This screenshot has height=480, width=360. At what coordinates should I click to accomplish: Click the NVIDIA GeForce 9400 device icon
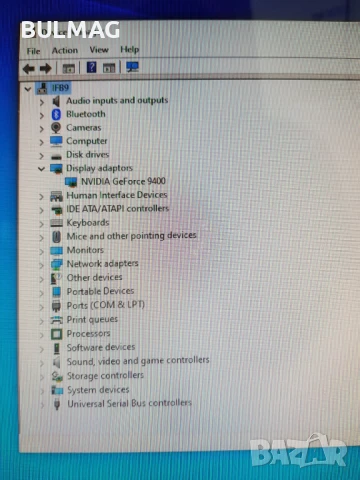click(71, 182)
